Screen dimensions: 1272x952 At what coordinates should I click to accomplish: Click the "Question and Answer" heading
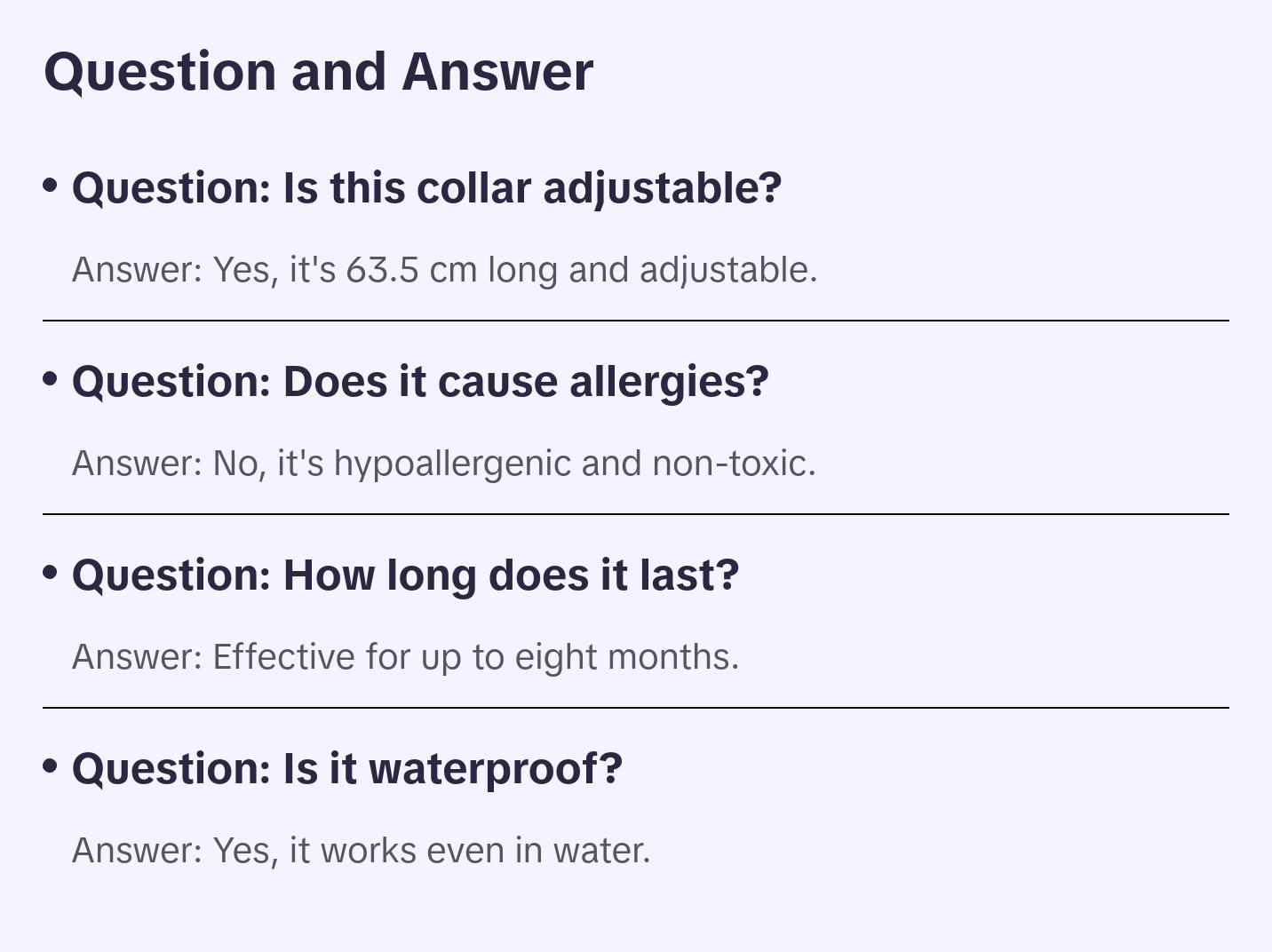click(x=318, y=72)
